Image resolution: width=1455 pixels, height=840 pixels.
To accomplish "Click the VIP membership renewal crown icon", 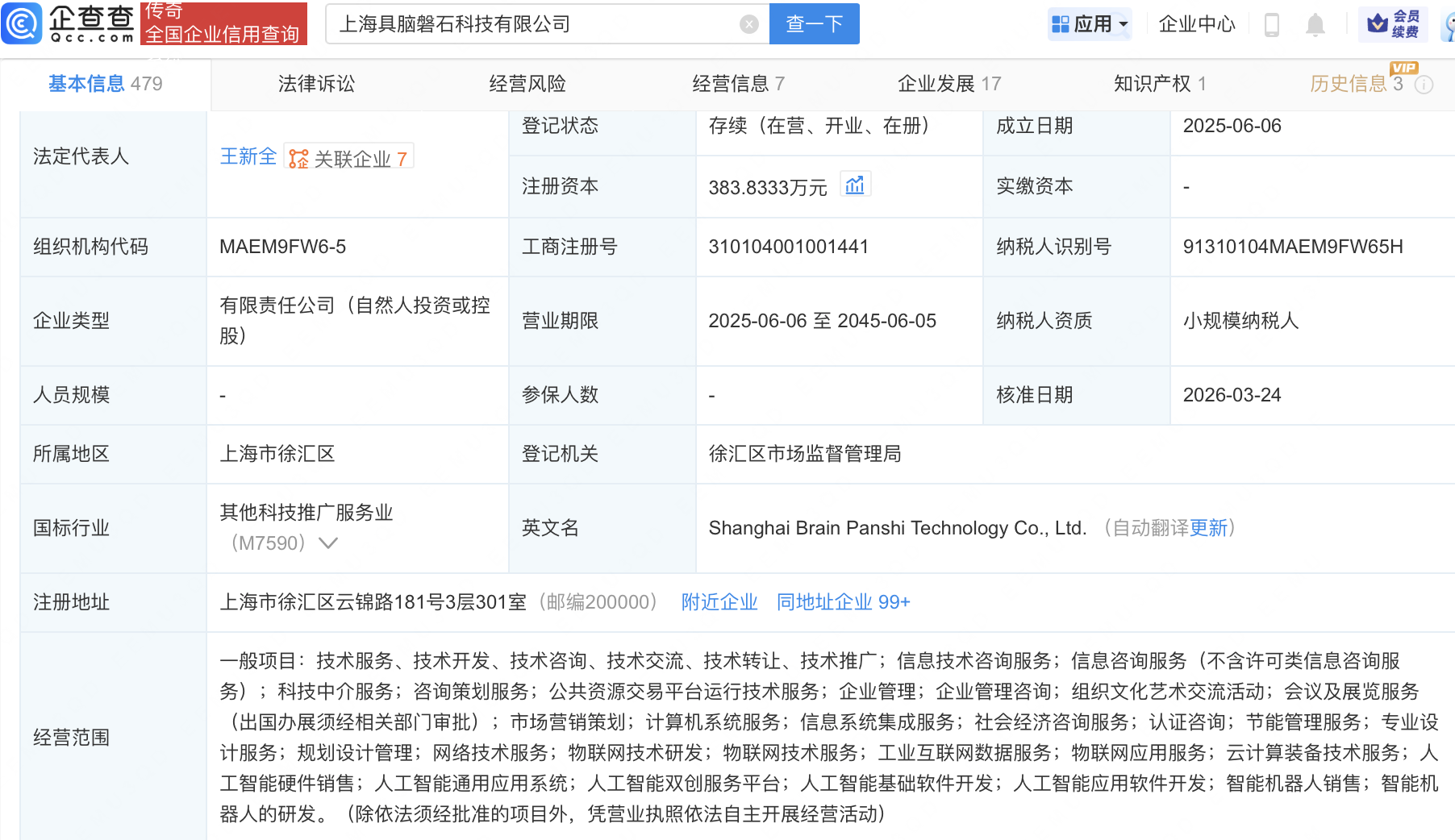I will click(1378, 24).
